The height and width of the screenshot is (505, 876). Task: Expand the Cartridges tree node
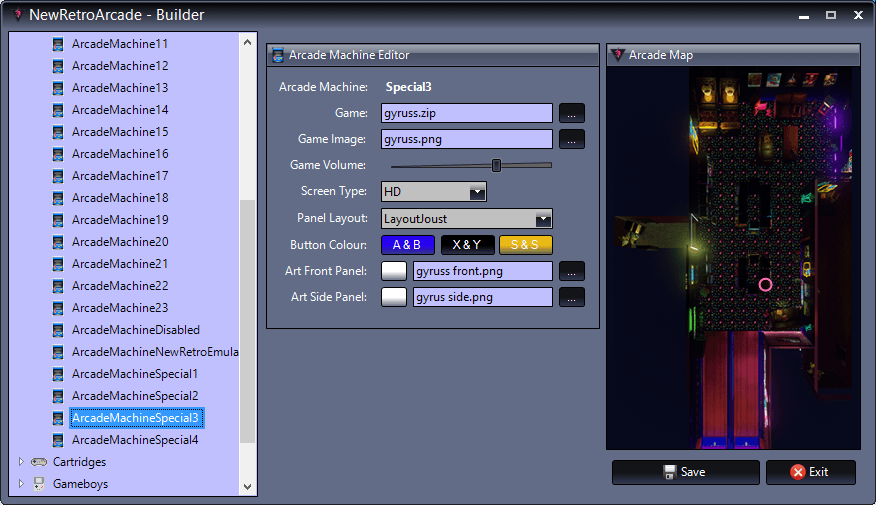pos(21,462)
